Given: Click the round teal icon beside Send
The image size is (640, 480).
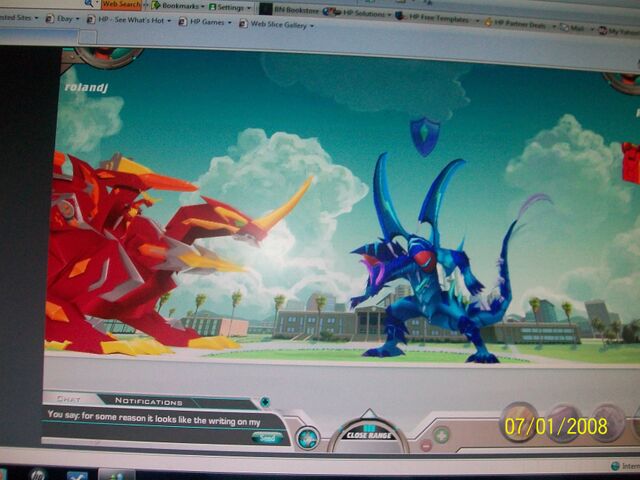Looking at the screenshot, I should [307, 438].
